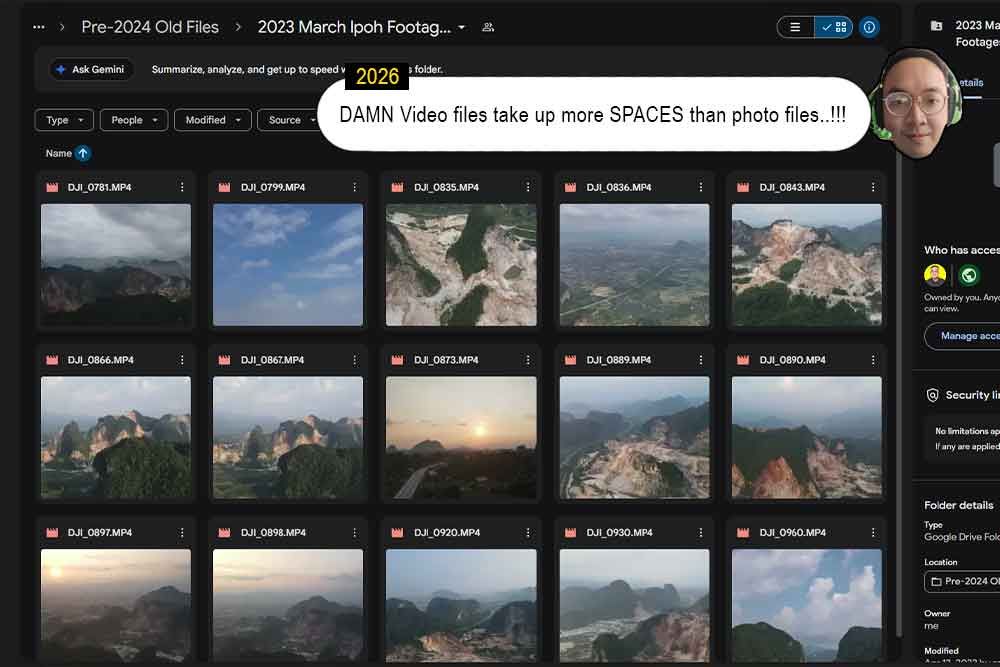
Task: Select the Details tab in side panel
Action: pos(971,83)
